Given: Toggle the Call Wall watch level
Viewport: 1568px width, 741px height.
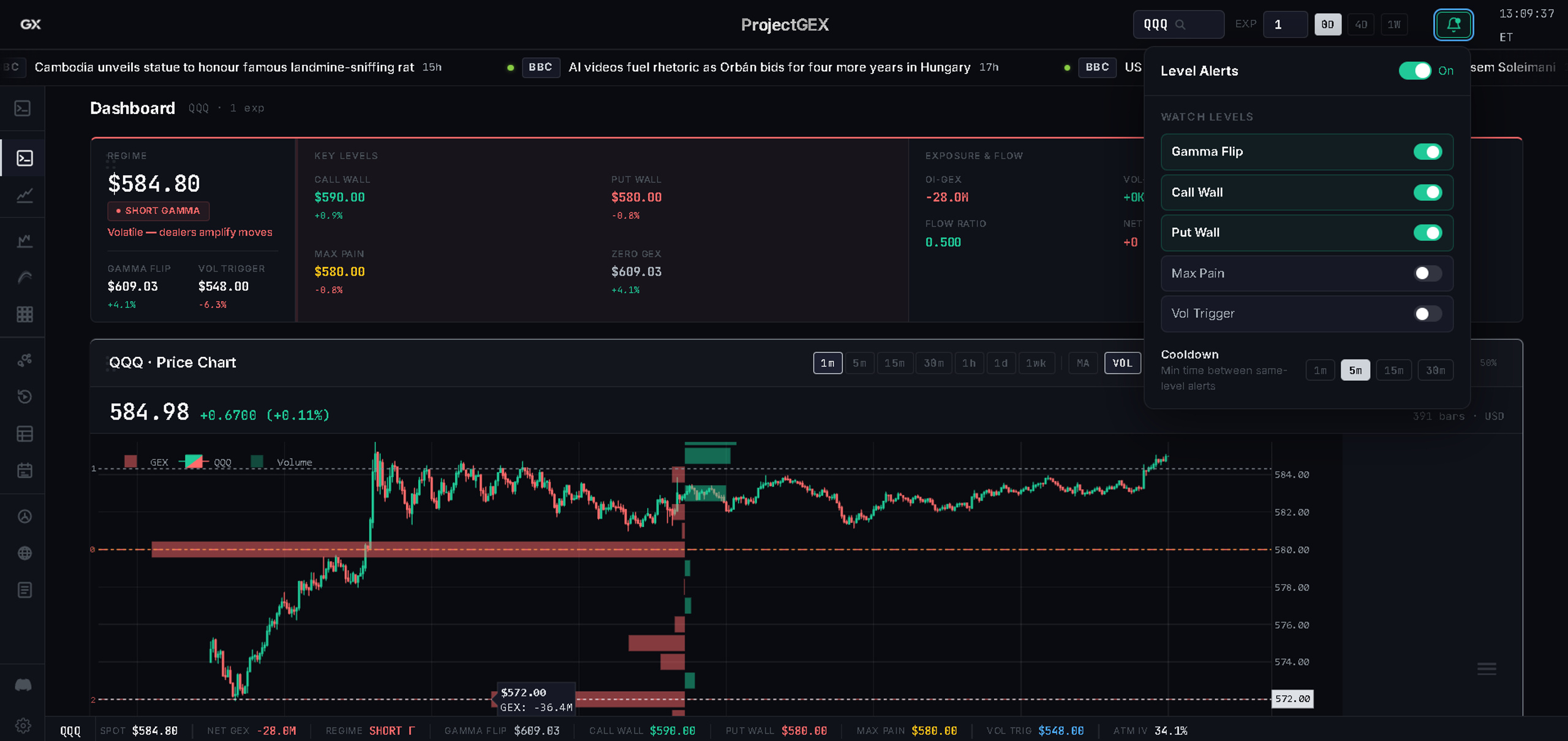Looking at the screenshot, I should coord(1428,192).
